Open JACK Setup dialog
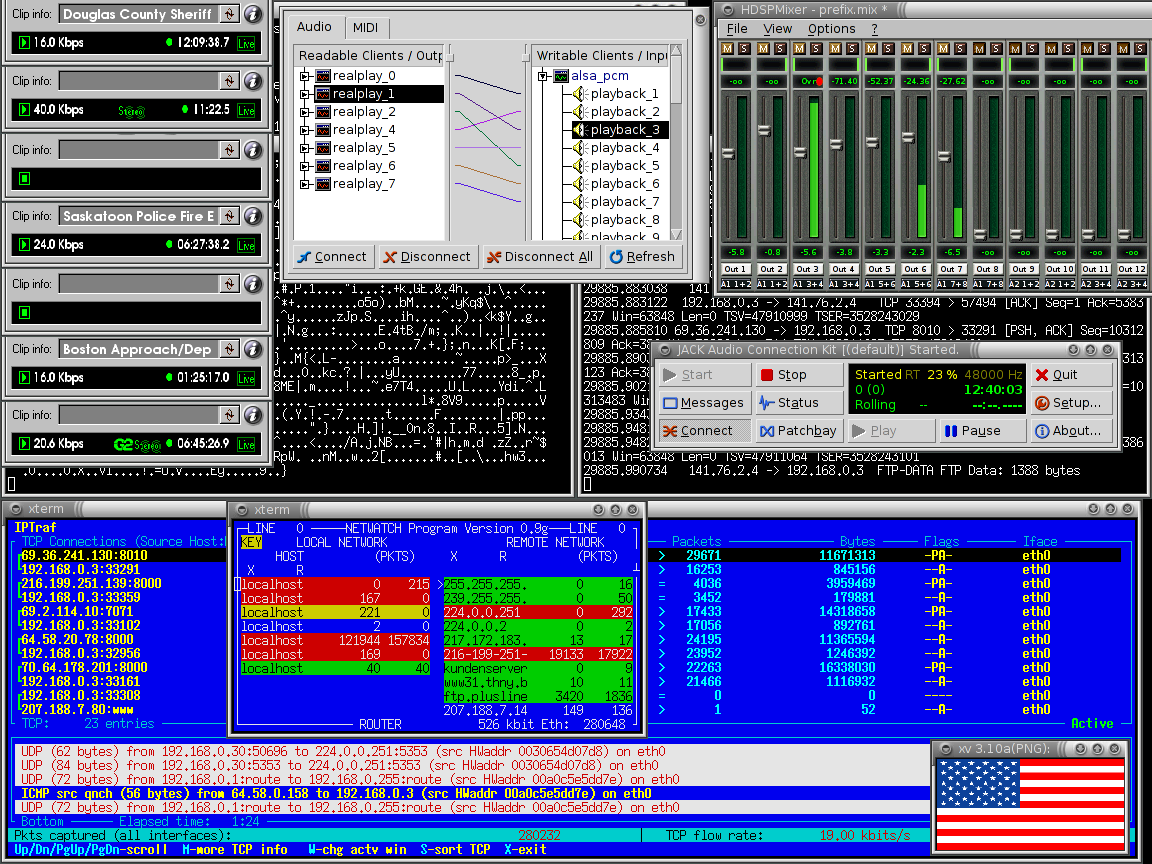Screen dimensions: 1152x864 coord(1071,403)
